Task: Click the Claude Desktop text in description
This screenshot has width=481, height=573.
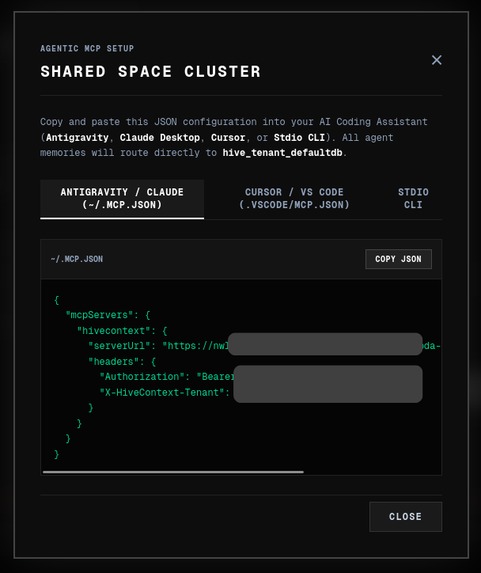Action: (160, 137)
